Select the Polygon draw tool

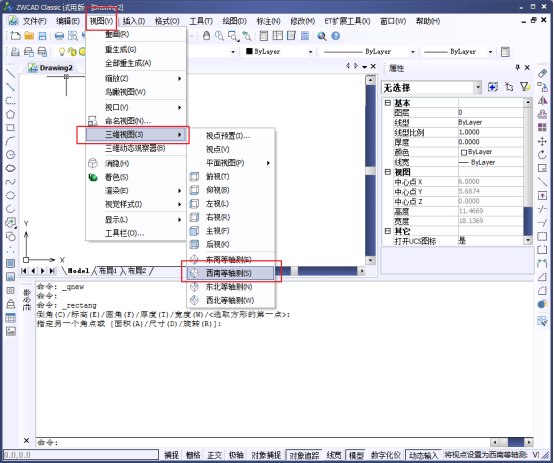[11, 115]
